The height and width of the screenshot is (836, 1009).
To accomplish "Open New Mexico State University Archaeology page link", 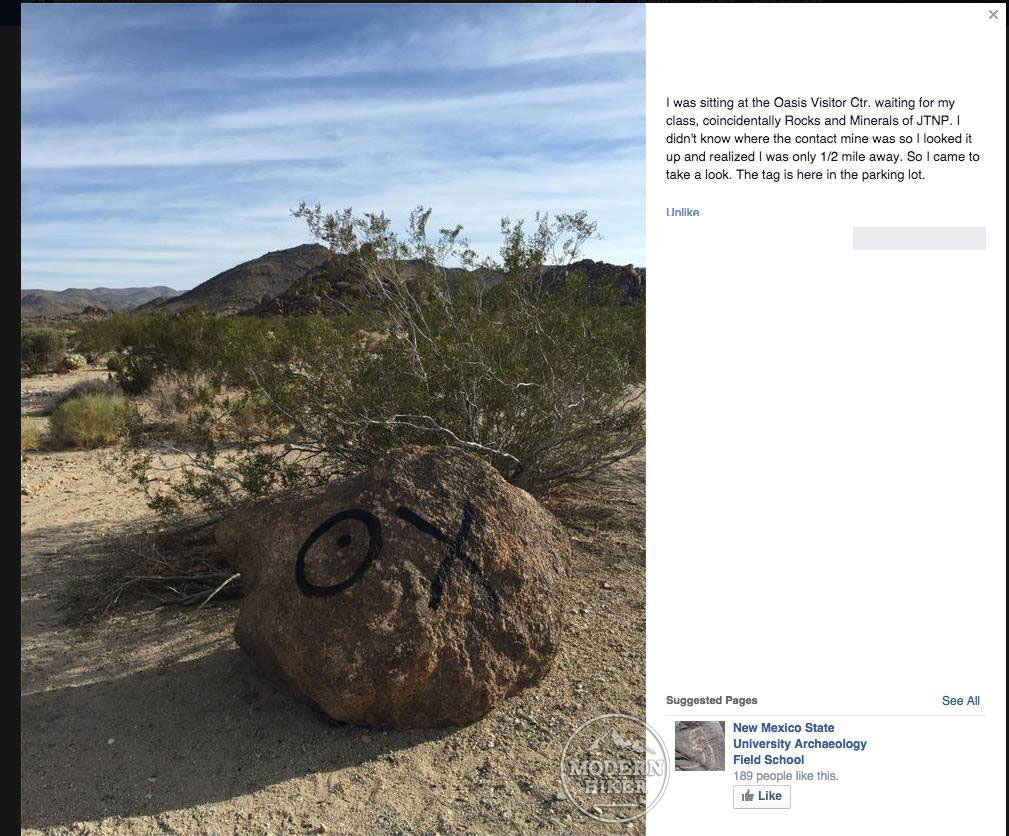I will tap(799, 743).
